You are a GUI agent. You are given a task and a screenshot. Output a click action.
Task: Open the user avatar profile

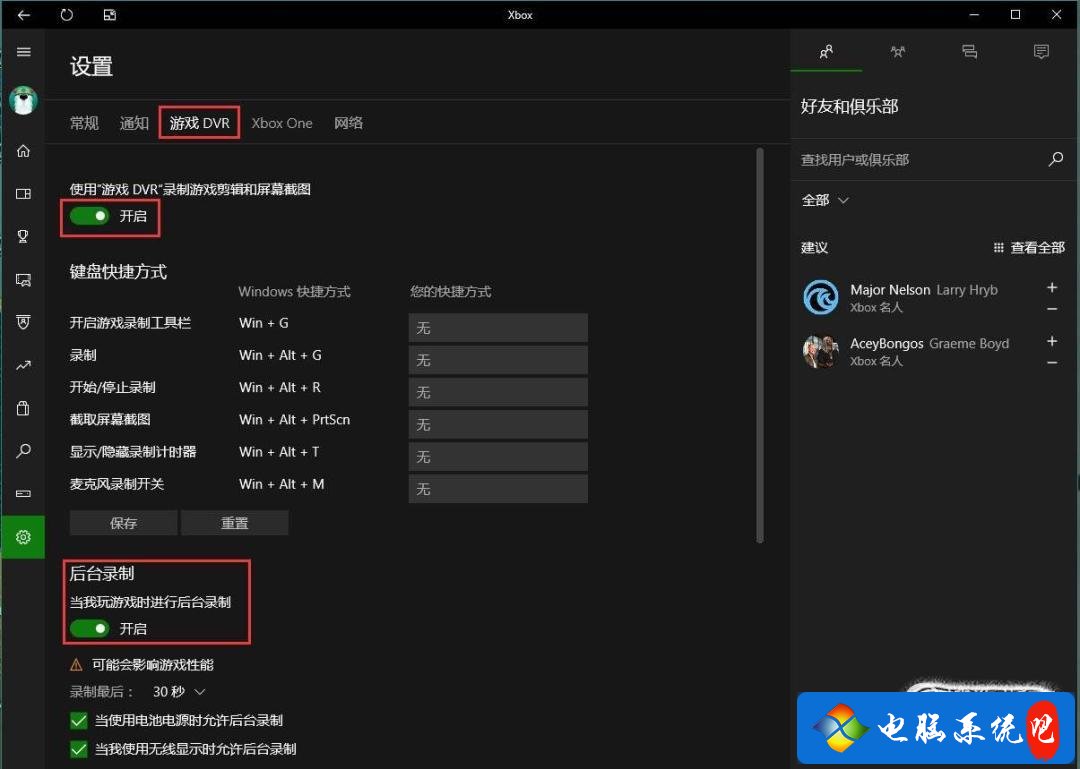click(23, 101)
